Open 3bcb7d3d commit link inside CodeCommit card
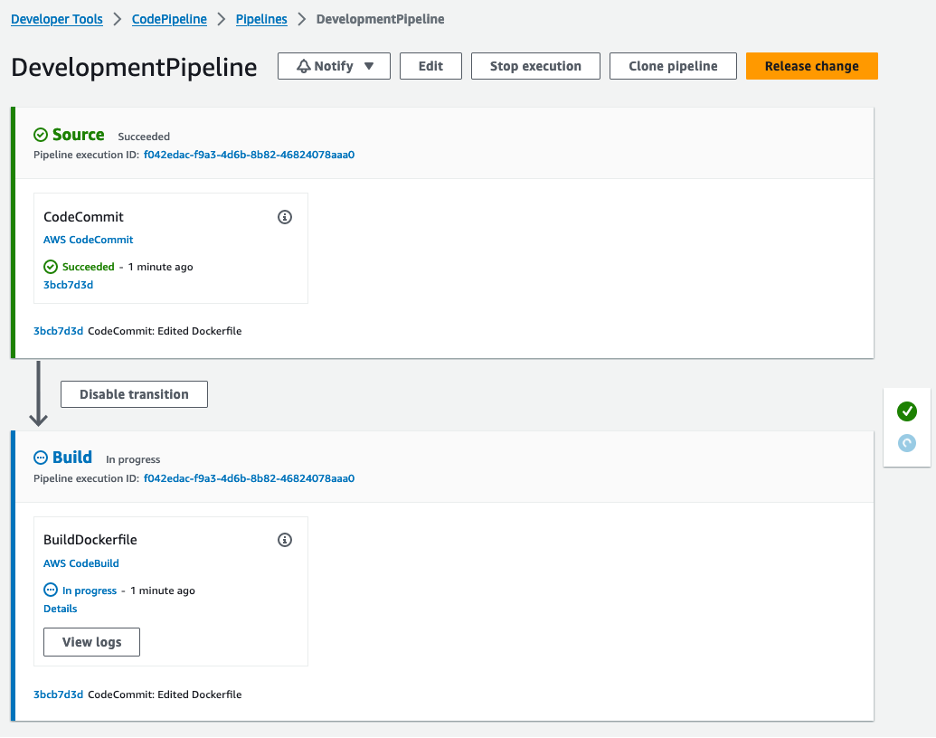The width and height of the screenshot is (936, 738). (x=68, y=285)
